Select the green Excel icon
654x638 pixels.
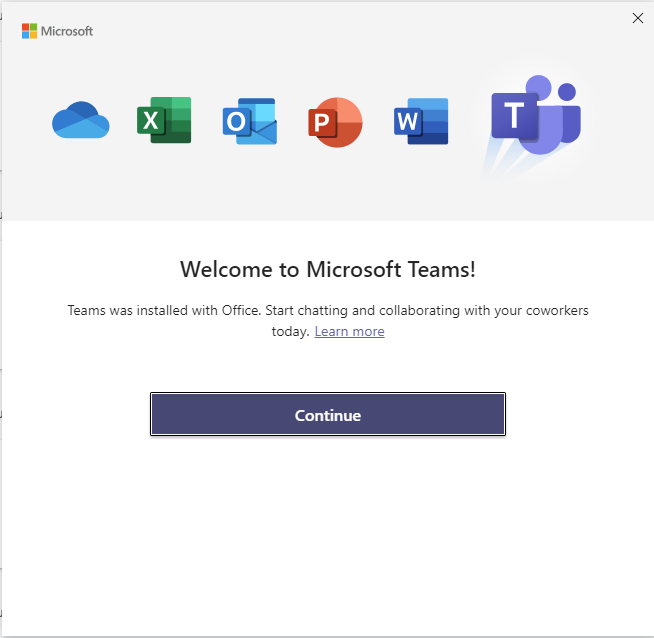coord(164,121)
